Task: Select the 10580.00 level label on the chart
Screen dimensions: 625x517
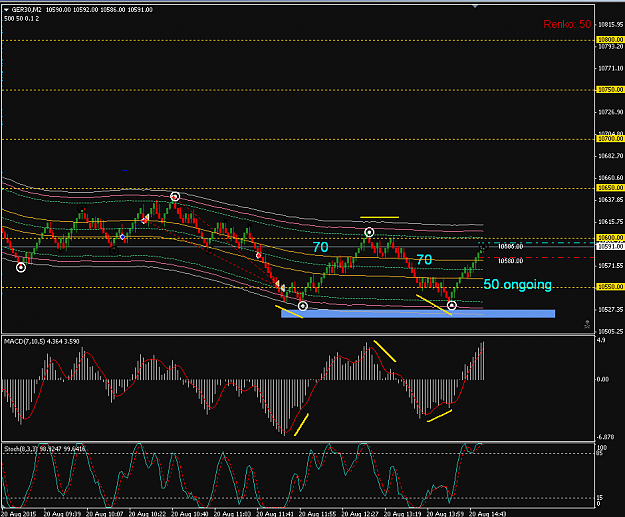Action: (511, 261)
